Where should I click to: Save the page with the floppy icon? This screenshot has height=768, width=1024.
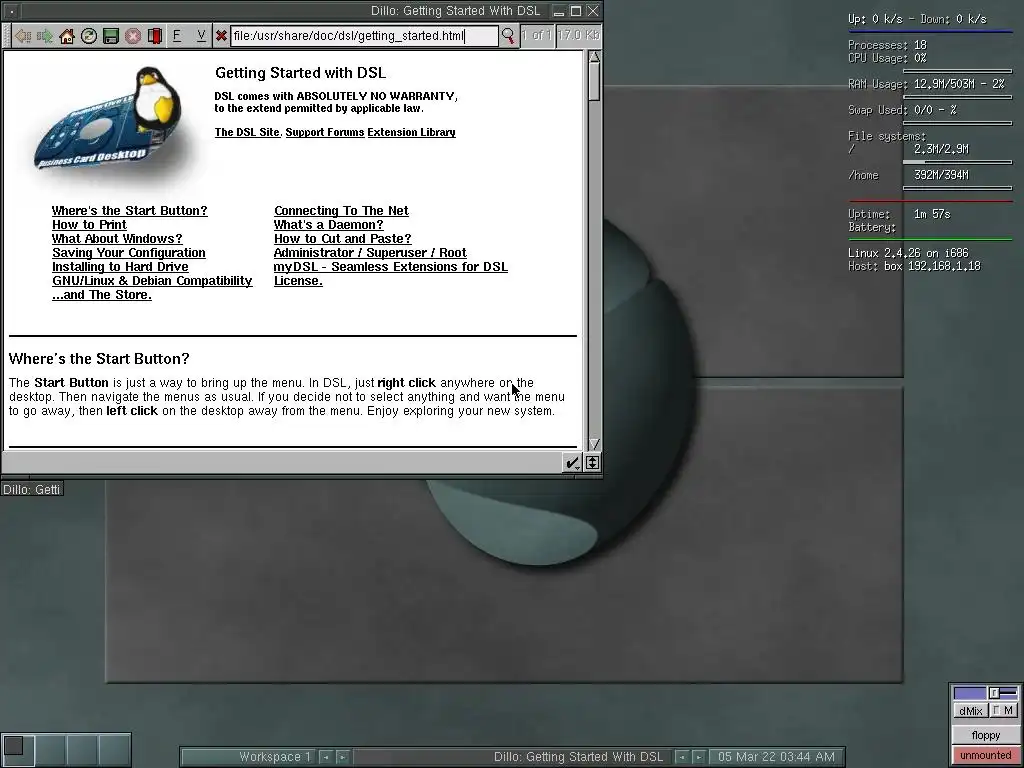click(111, 36)
